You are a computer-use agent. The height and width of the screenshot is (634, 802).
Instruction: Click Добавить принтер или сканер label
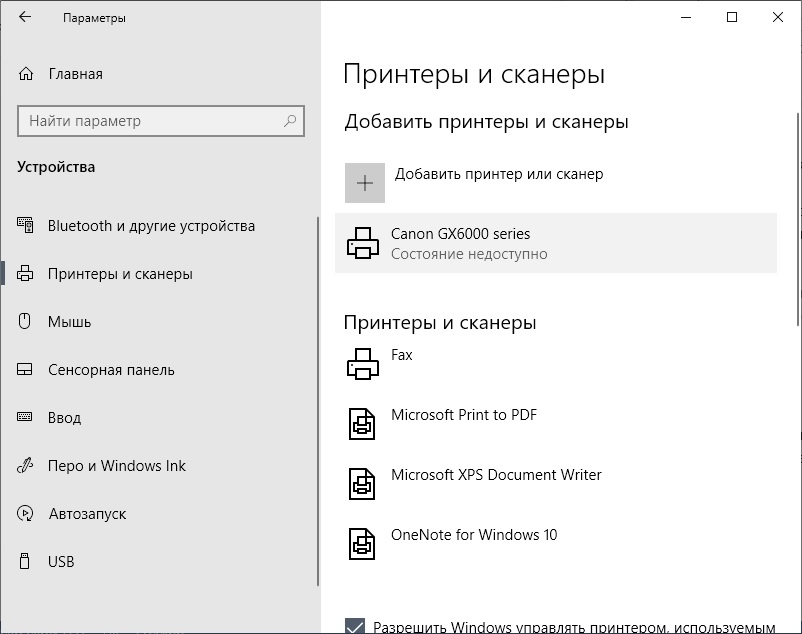pos(499,174)
